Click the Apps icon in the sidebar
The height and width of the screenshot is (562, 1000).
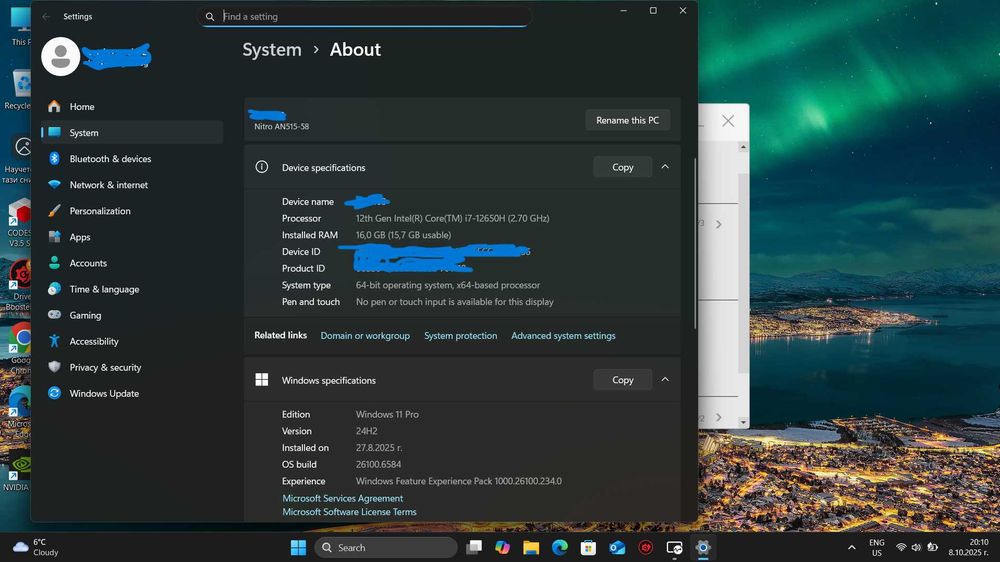click(x=54, y=237)
